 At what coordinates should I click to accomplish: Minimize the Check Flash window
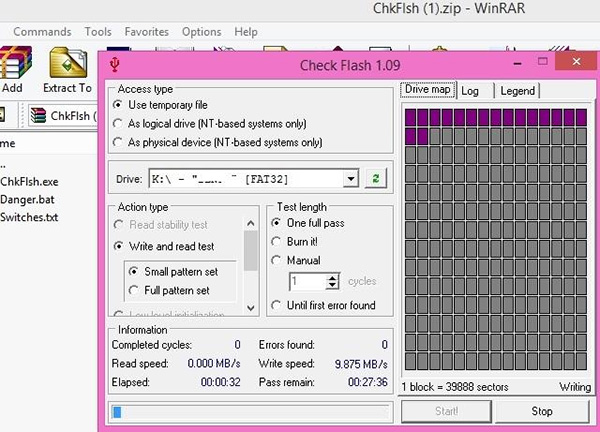coord(517,63)
